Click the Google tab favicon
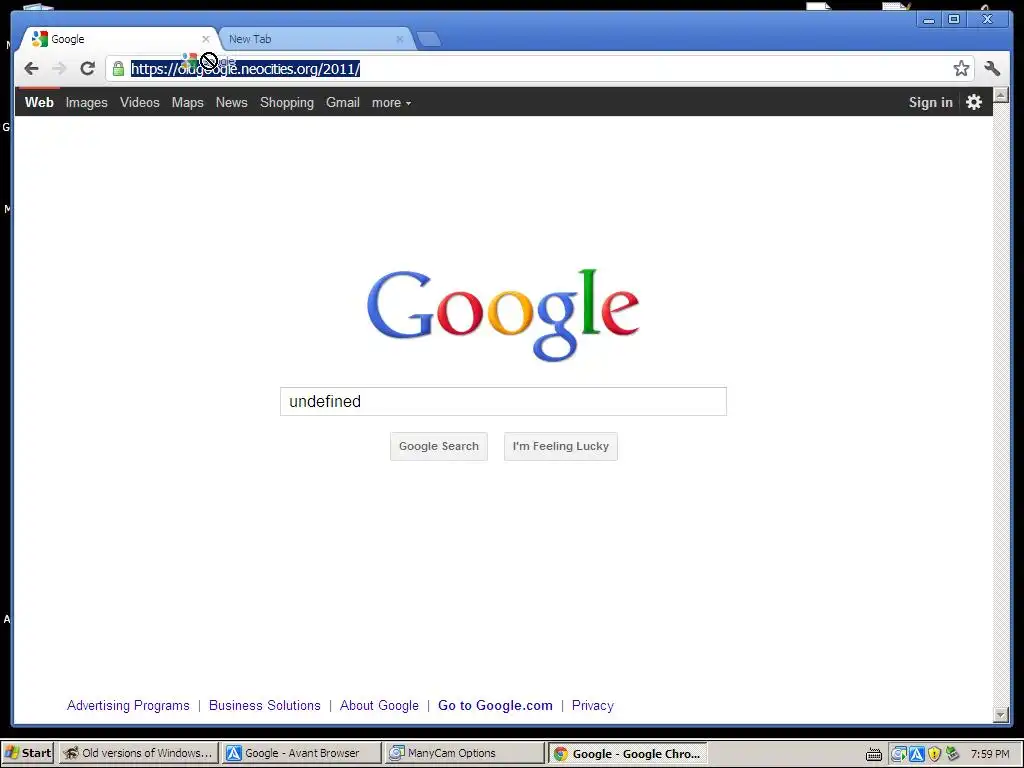Screen dimensions: 1024x768 (40, 39)
